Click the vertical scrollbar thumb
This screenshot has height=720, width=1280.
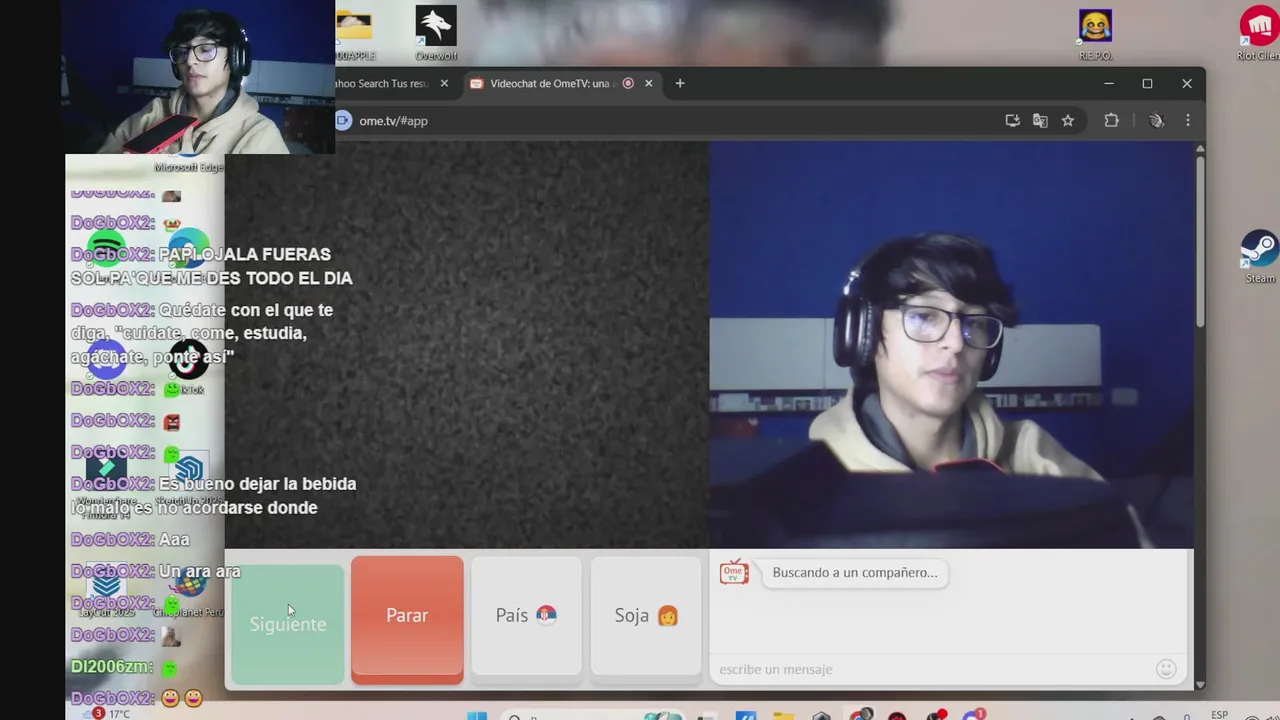point(1200,240)
